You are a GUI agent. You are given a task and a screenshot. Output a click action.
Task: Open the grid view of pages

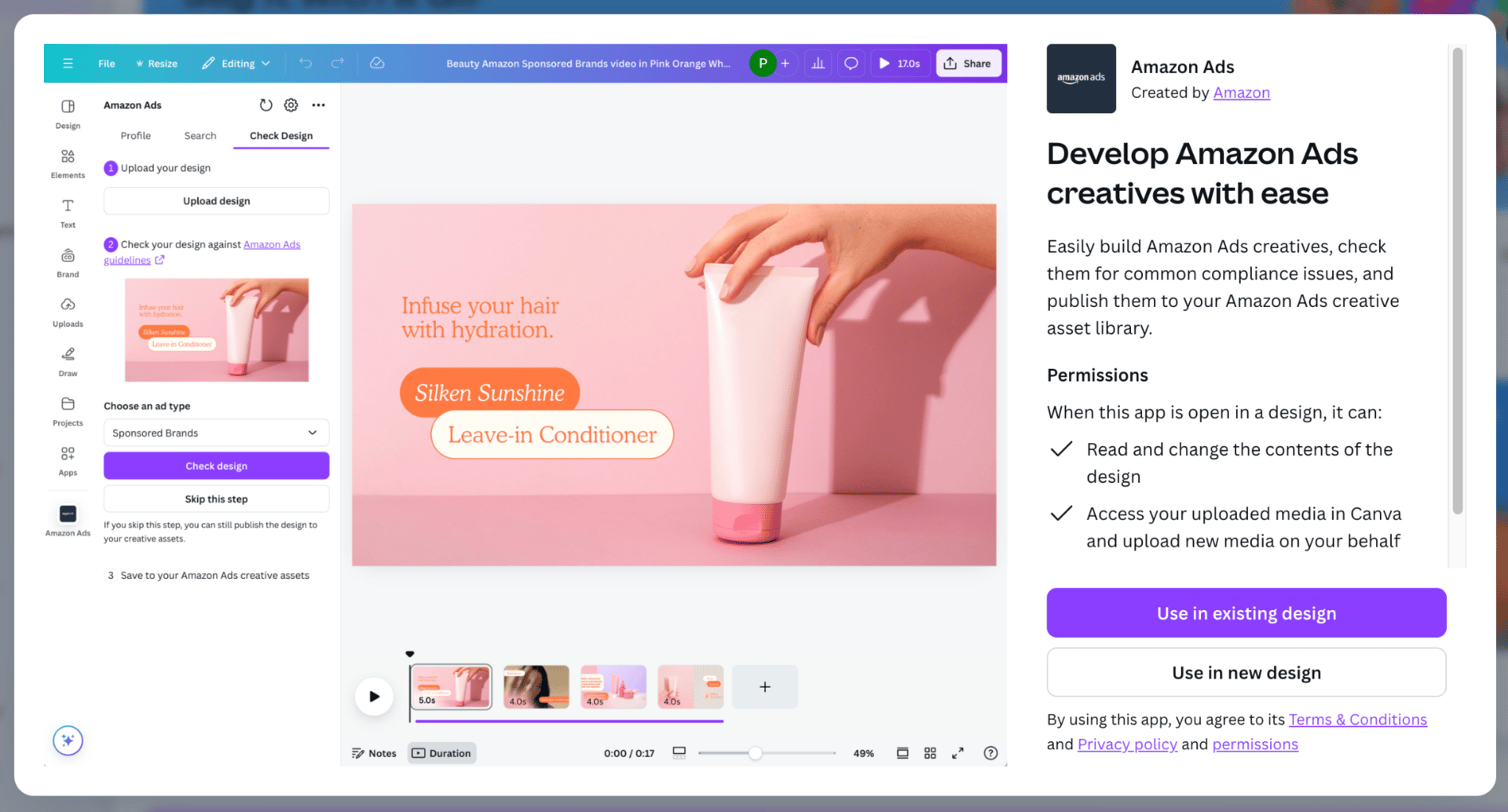pyautogui.click(x=930, y=753)
